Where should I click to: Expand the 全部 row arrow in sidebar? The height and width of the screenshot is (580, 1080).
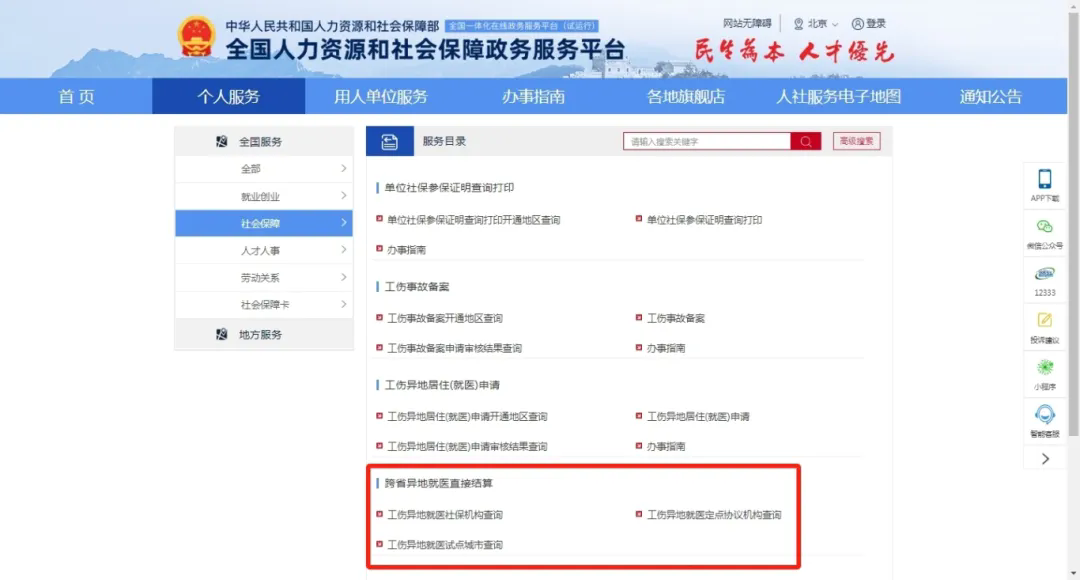(x=343, y=169)
